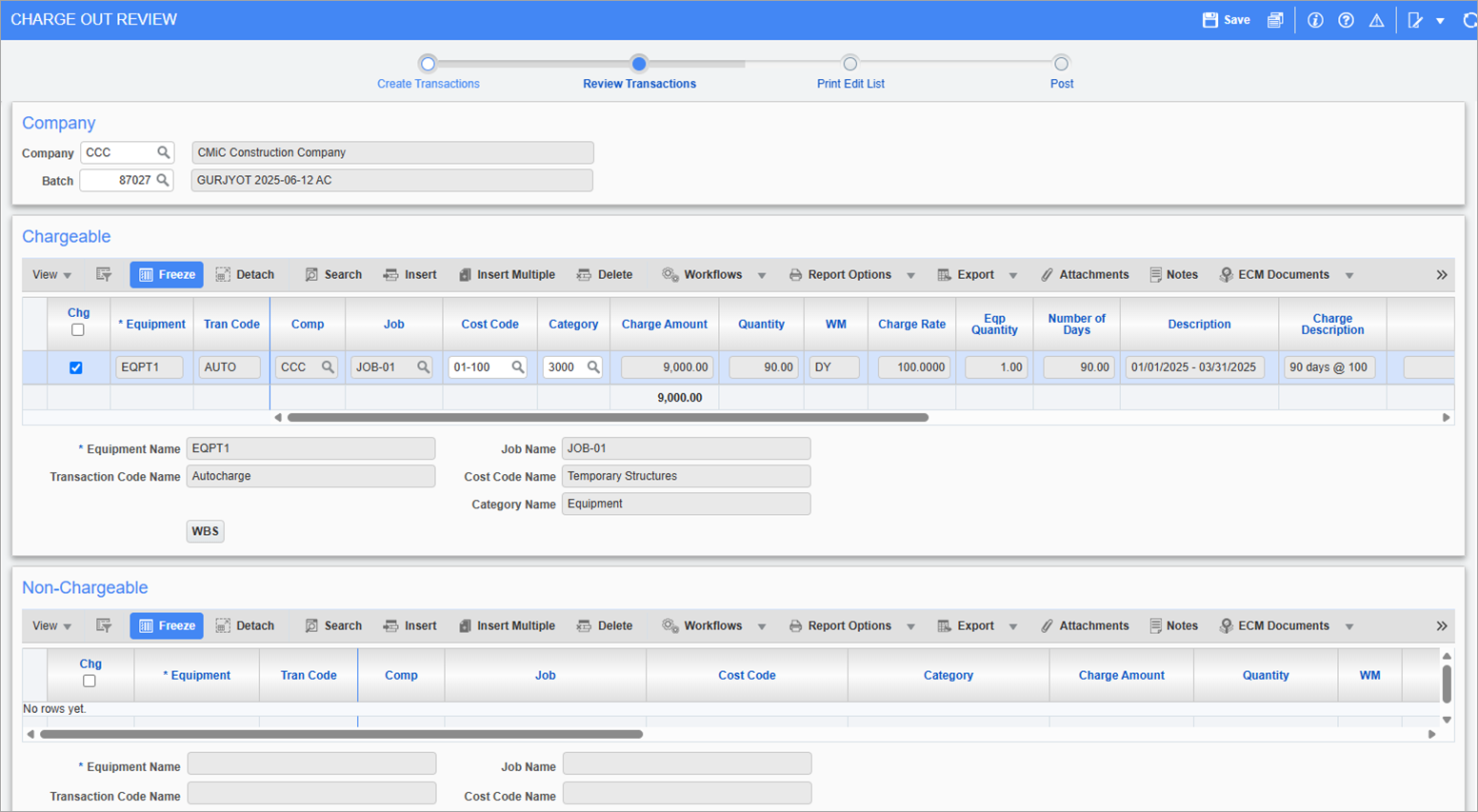Click Freeze button in Chargeable toolbar

coord(167,275)
